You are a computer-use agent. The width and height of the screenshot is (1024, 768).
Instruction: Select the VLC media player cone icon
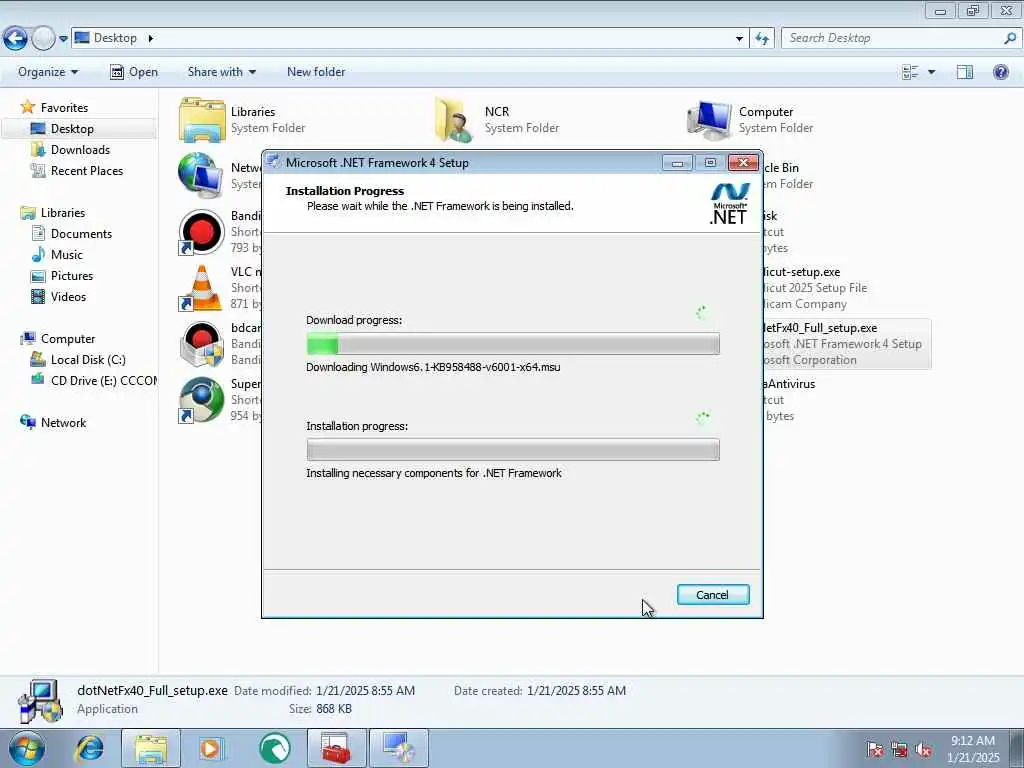coord(201,288)
